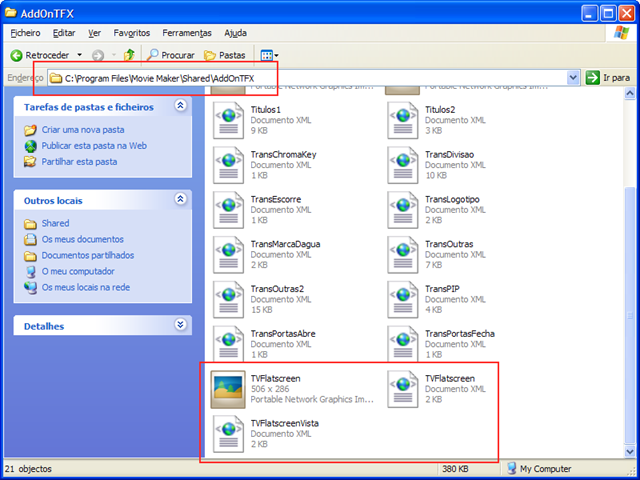Open the Ajuda menu
This screenshot has height=480, width=640.
(236, 33)
